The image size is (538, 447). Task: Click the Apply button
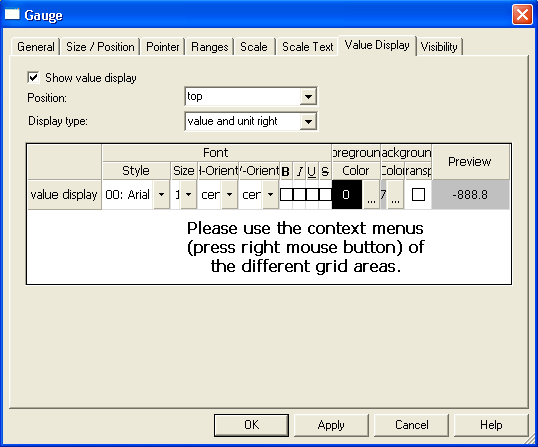coord(331,425)
